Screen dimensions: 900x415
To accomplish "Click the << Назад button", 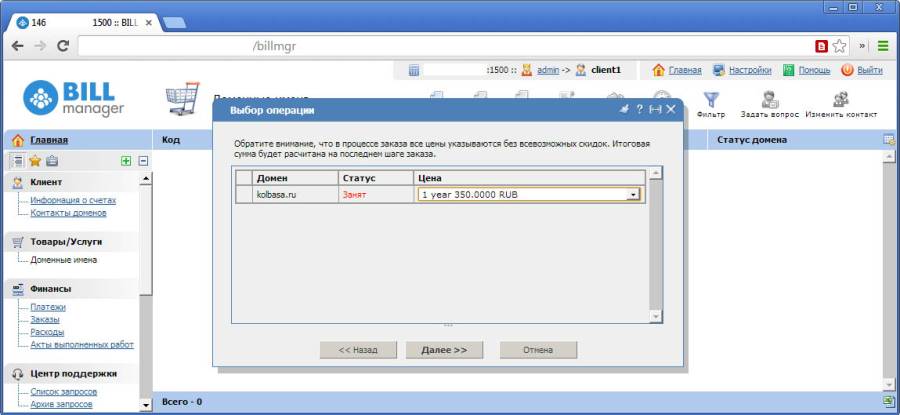I will [x=358, y=350].
